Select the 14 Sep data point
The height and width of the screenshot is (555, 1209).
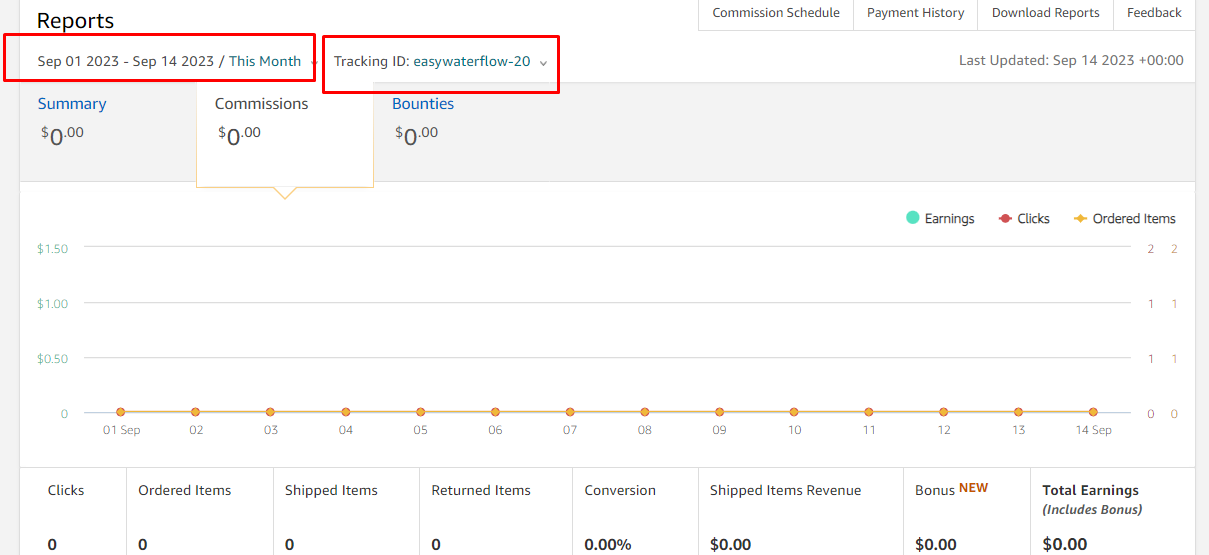1093,412
